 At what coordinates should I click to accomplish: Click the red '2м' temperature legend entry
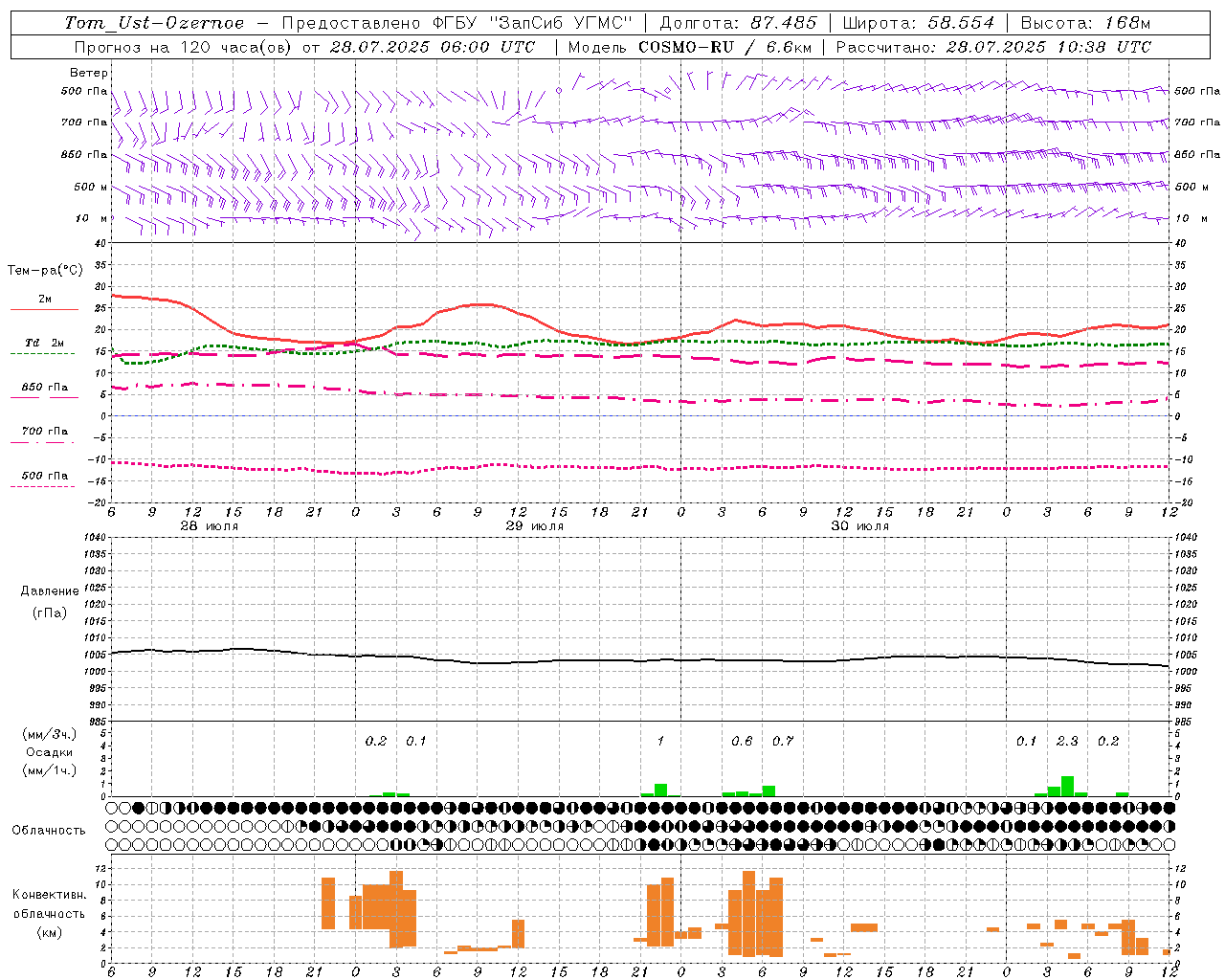(x=45, y=300)
